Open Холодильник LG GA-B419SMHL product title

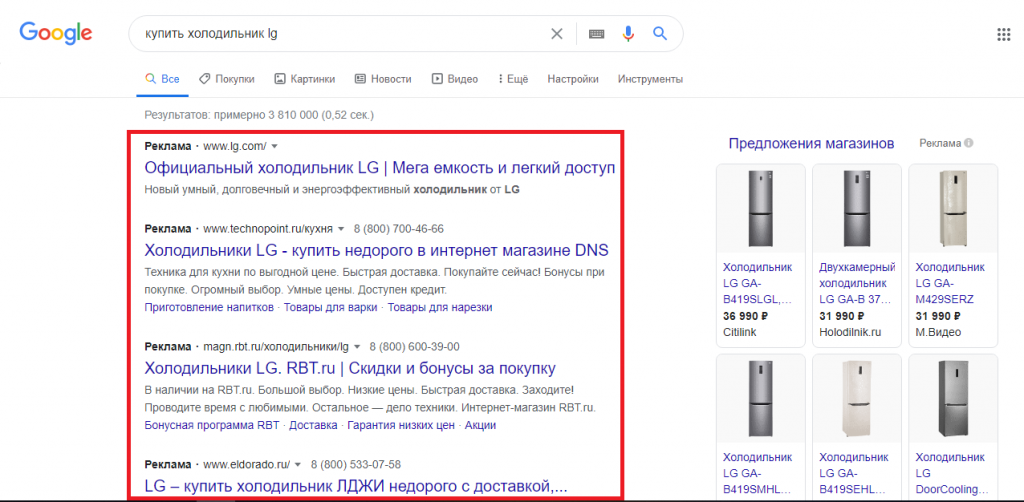[758, 473]
